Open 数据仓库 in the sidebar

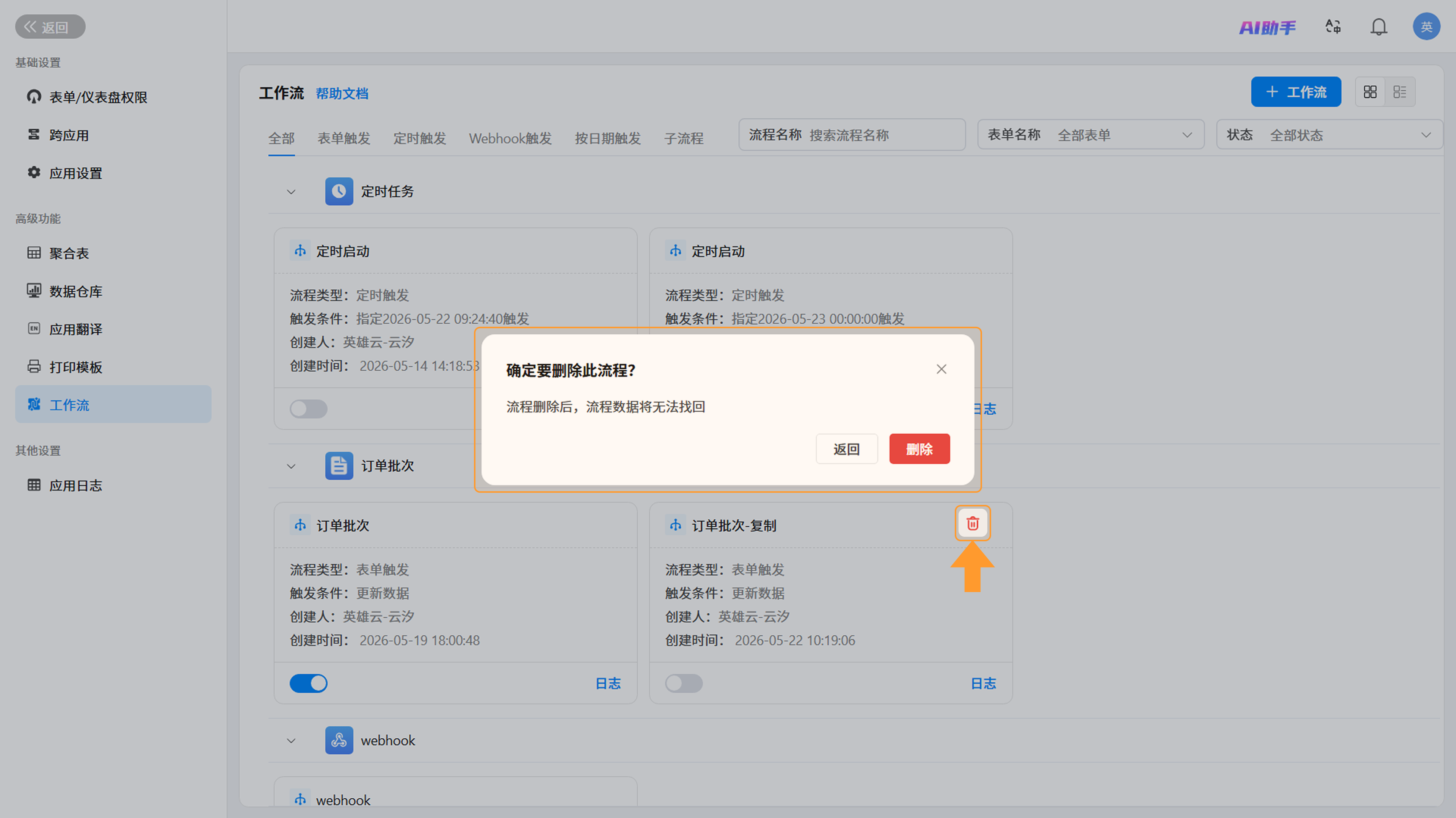point(113,291)
